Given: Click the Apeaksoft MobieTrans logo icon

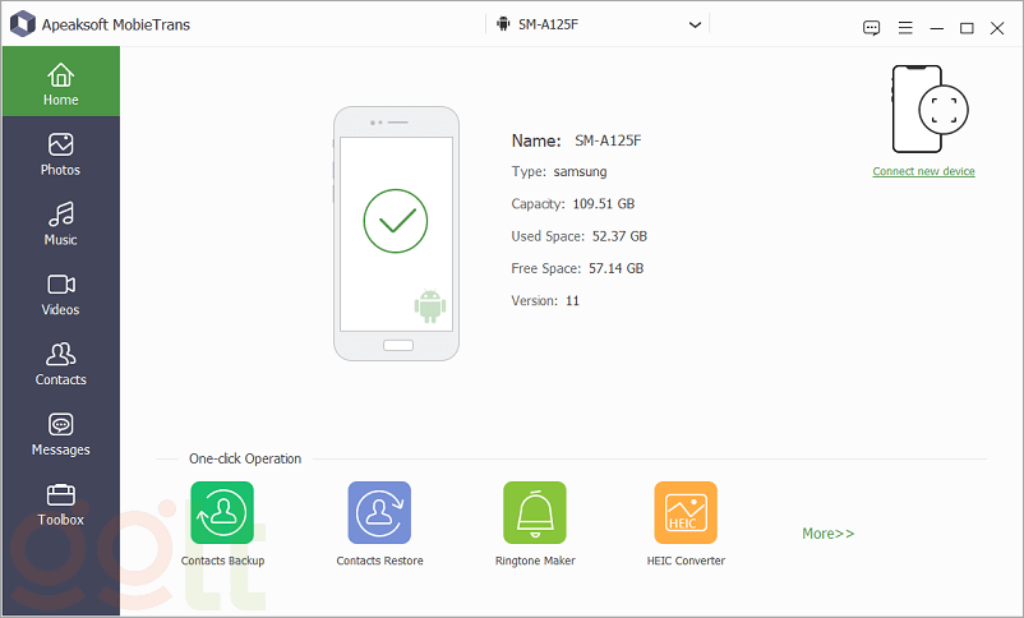Looking at the screenshot, I should pyautogui.click(x=22, y=24).
